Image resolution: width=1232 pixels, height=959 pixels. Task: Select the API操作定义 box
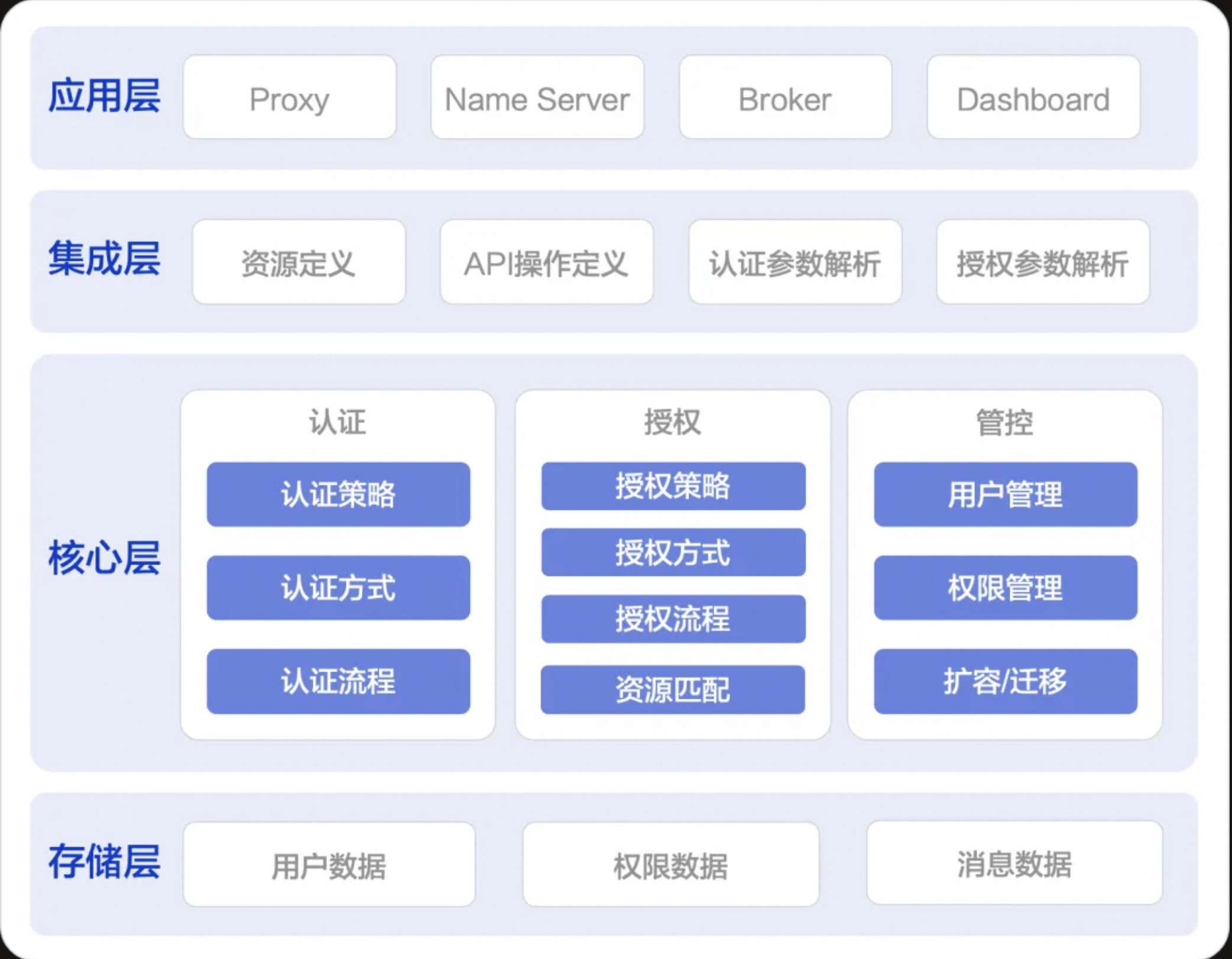click(x=546, y=262)
